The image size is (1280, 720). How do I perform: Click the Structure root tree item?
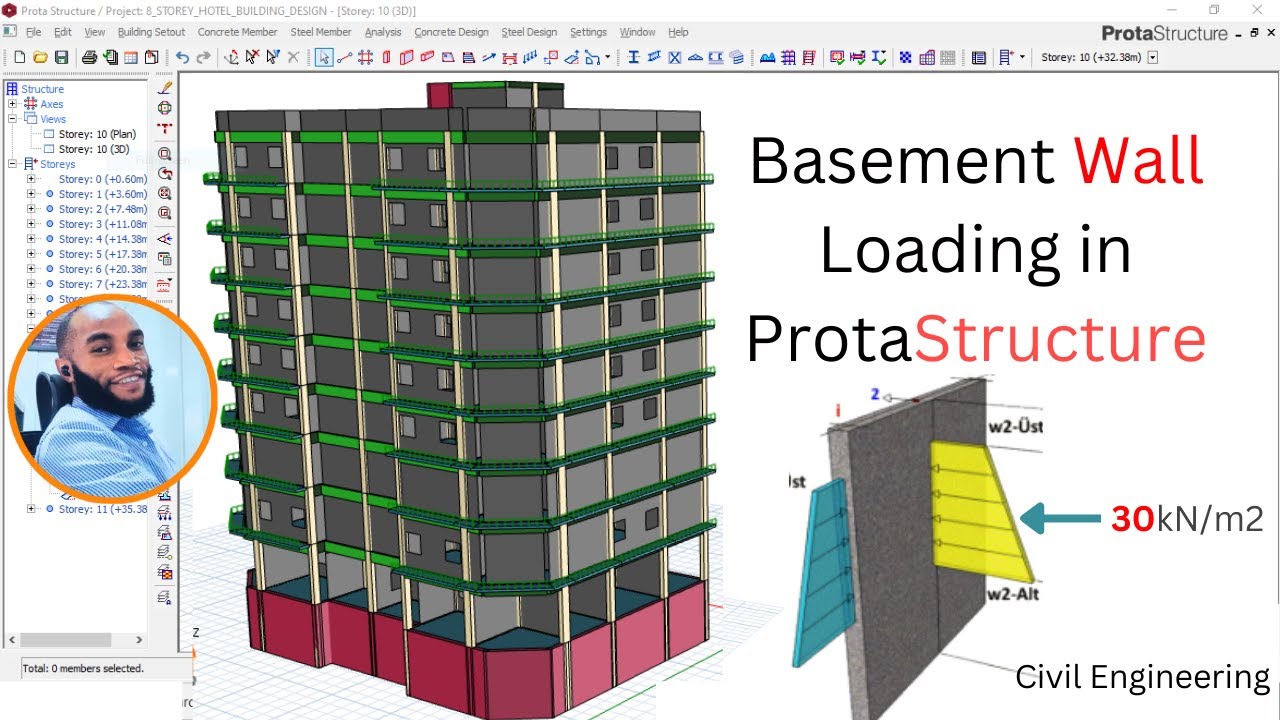point(42,89)
